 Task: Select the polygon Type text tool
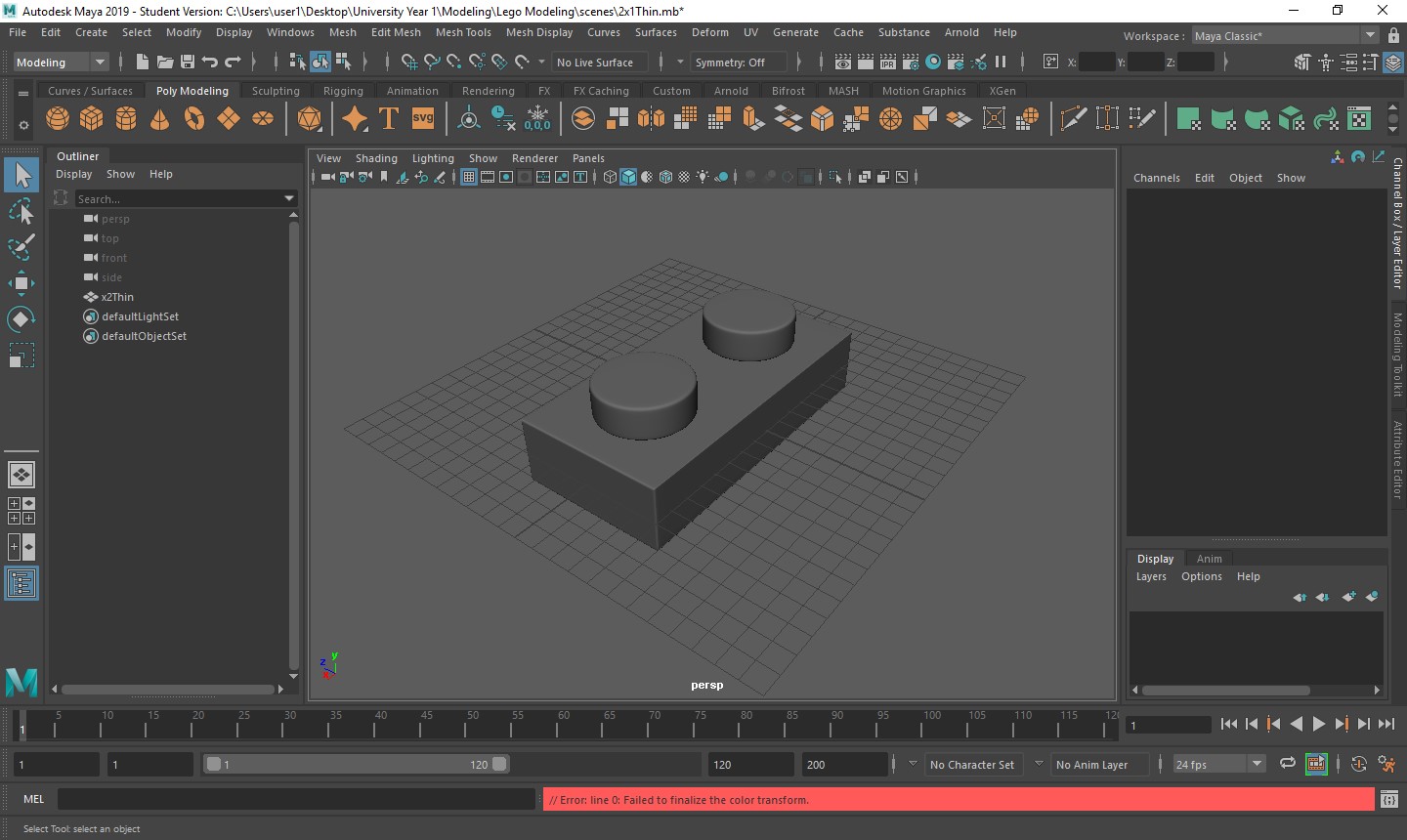point(389,119)
